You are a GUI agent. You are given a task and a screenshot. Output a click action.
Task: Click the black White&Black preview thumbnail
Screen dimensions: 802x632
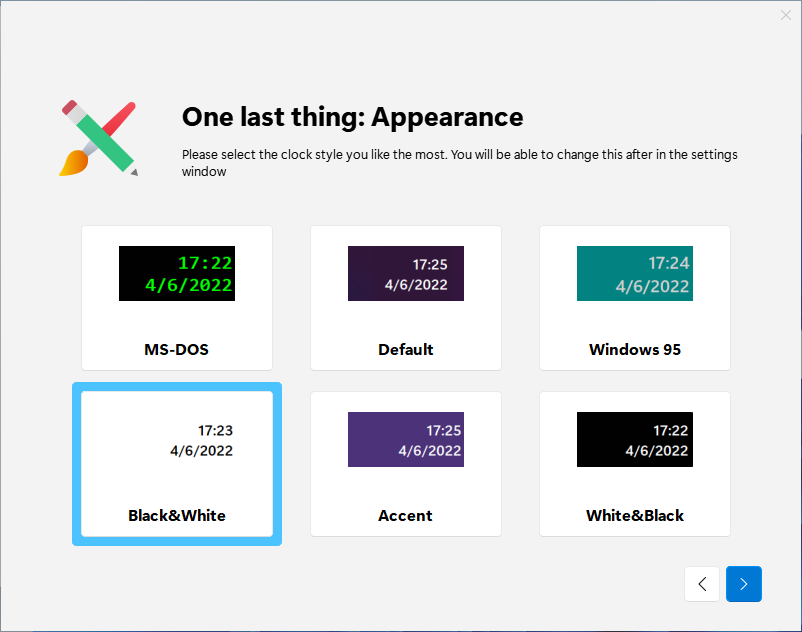coord(635,440)
